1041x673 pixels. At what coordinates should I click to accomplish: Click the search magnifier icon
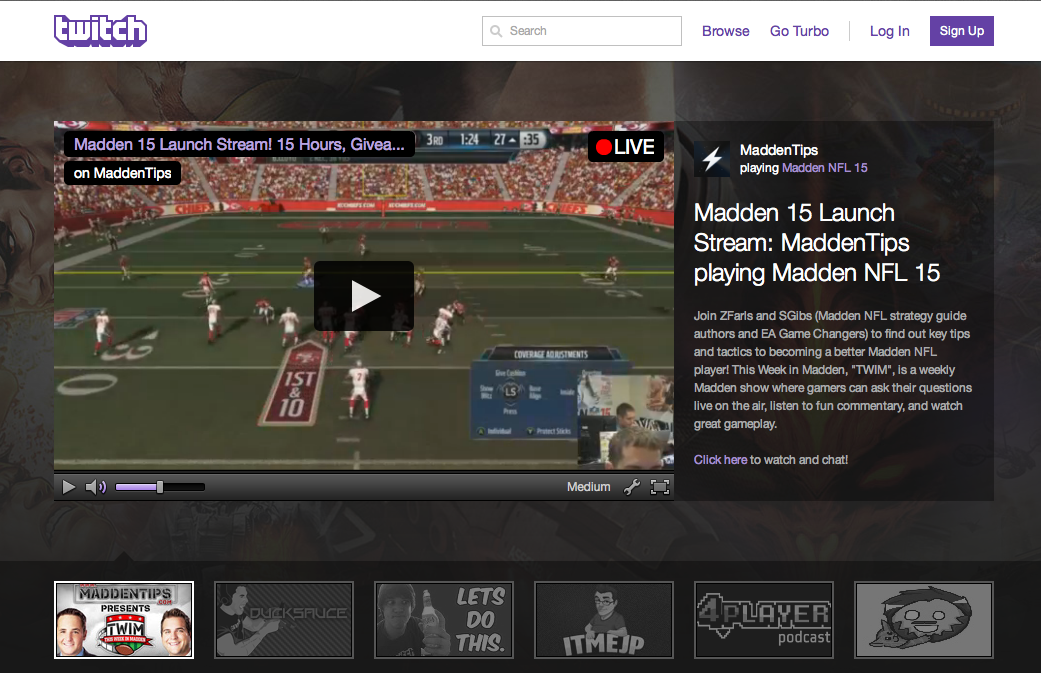pyautogui.click(x=496, y=31)
